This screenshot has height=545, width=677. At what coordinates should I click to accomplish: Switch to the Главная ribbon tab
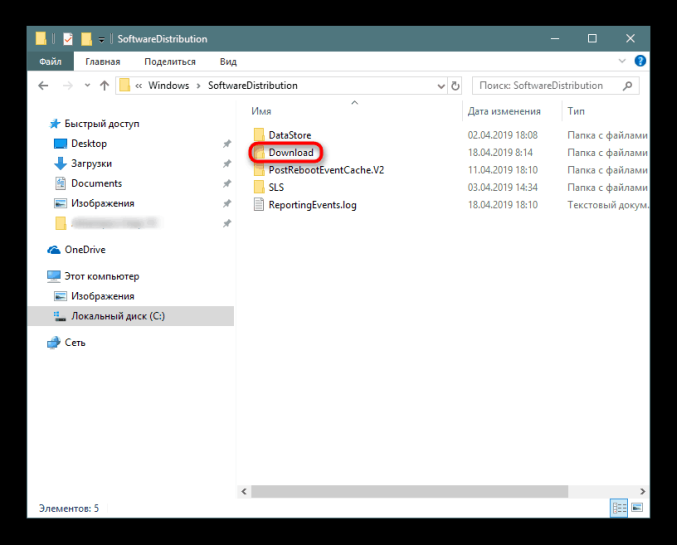coord(103,61)
